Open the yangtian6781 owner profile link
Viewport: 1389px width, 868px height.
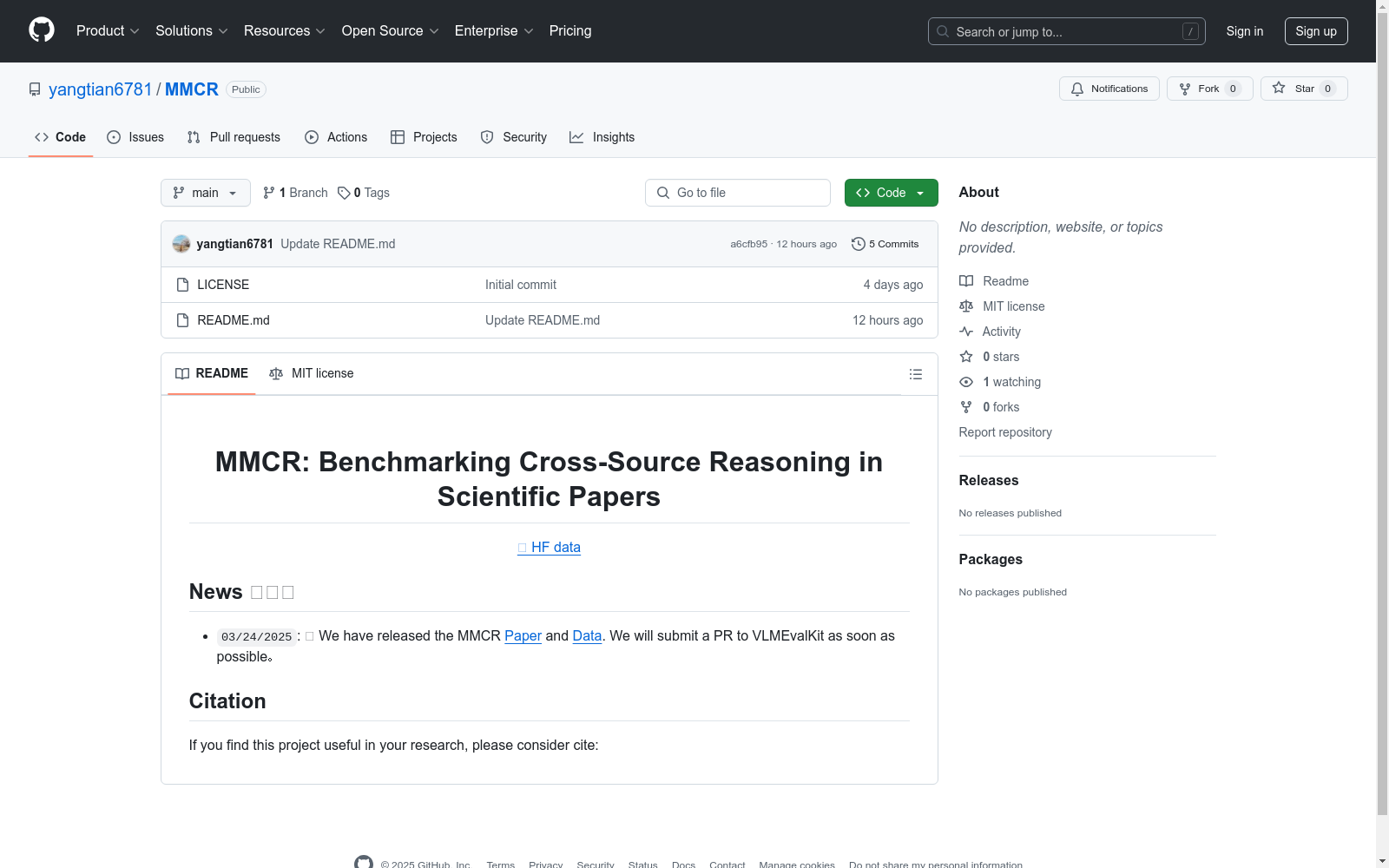point(101,89)
